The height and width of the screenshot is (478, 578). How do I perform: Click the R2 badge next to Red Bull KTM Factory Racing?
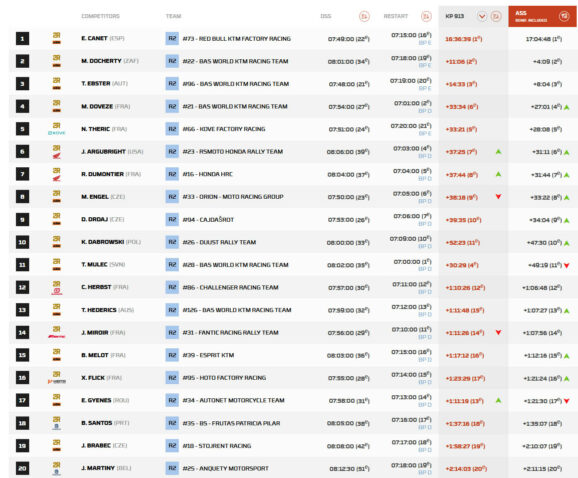click(x=172, y=38)
